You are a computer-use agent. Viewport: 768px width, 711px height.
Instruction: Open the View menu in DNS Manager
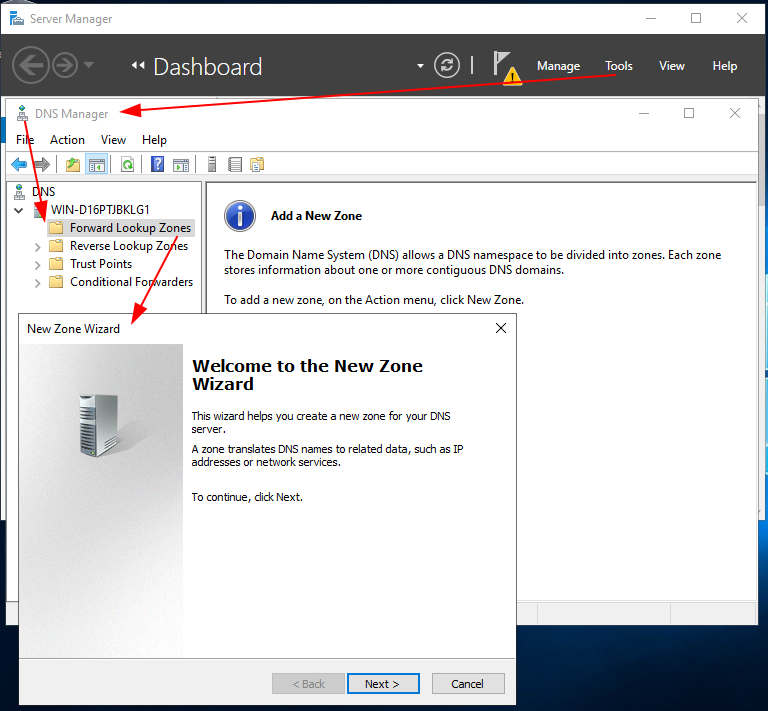click(113, 140)
